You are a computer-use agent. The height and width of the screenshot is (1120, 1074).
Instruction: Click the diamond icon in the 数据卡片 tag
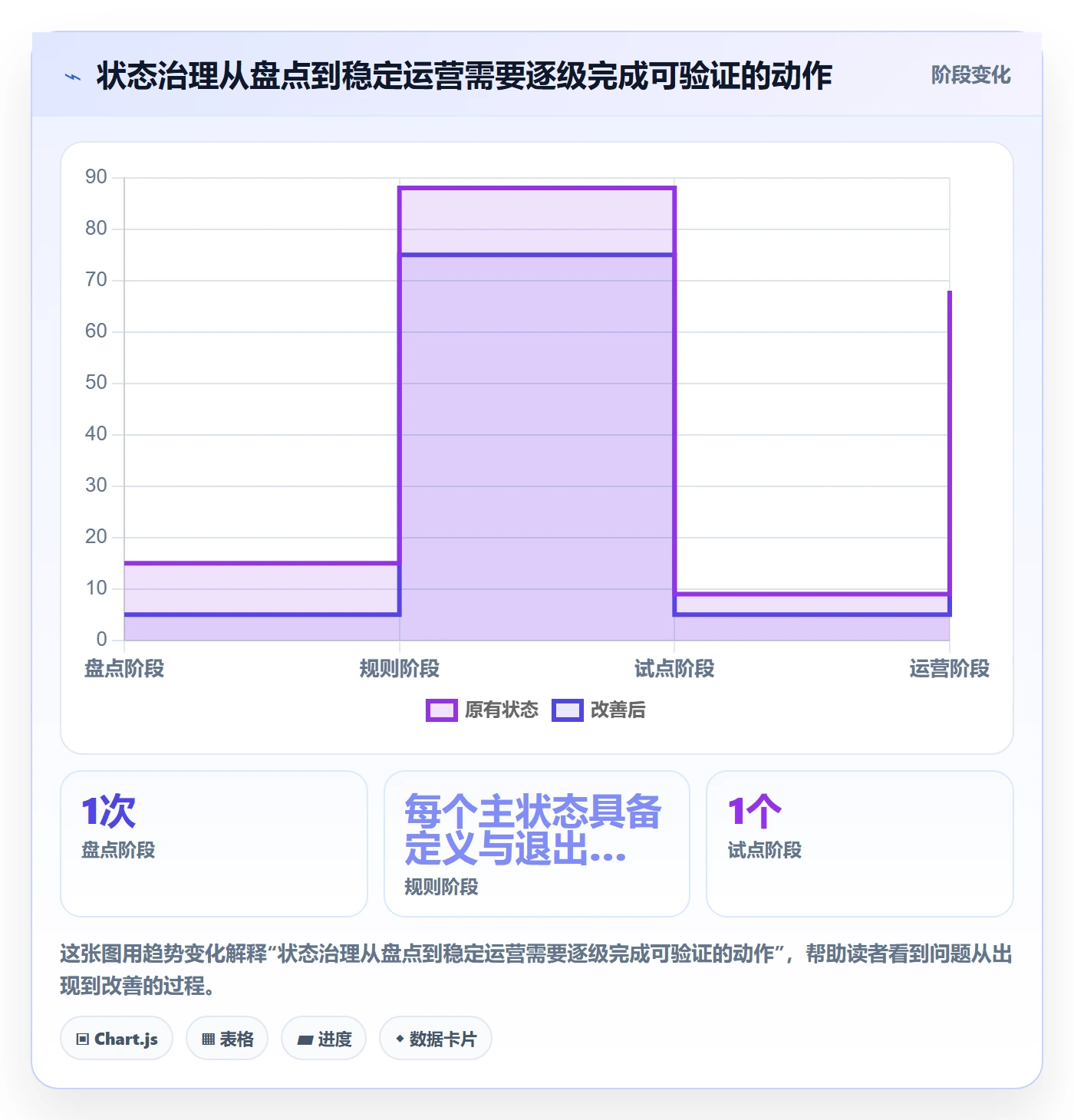[400, 1039]
